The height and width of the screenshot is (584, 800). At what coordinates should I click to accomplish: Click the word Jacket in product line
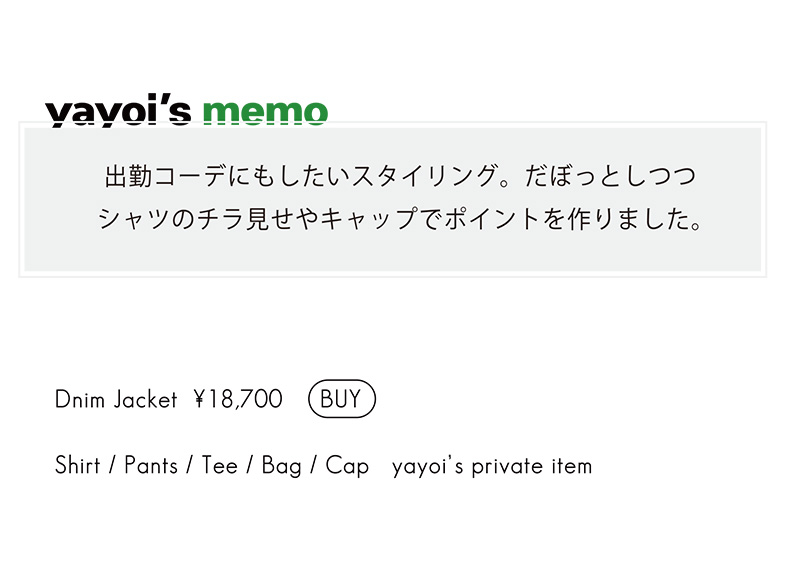[x=145, y=399]
